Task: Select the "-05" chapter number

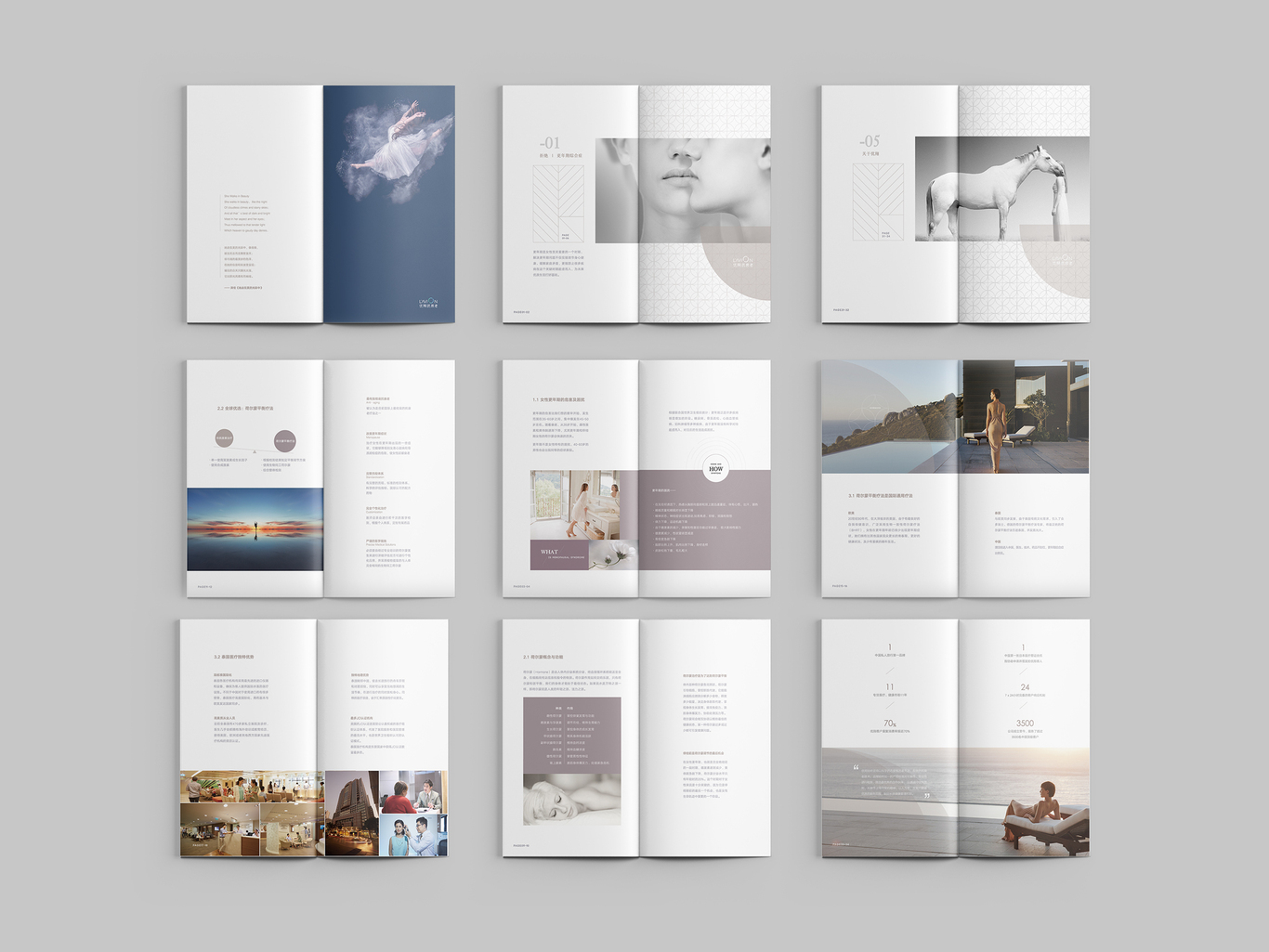Action: coord(869,142)
